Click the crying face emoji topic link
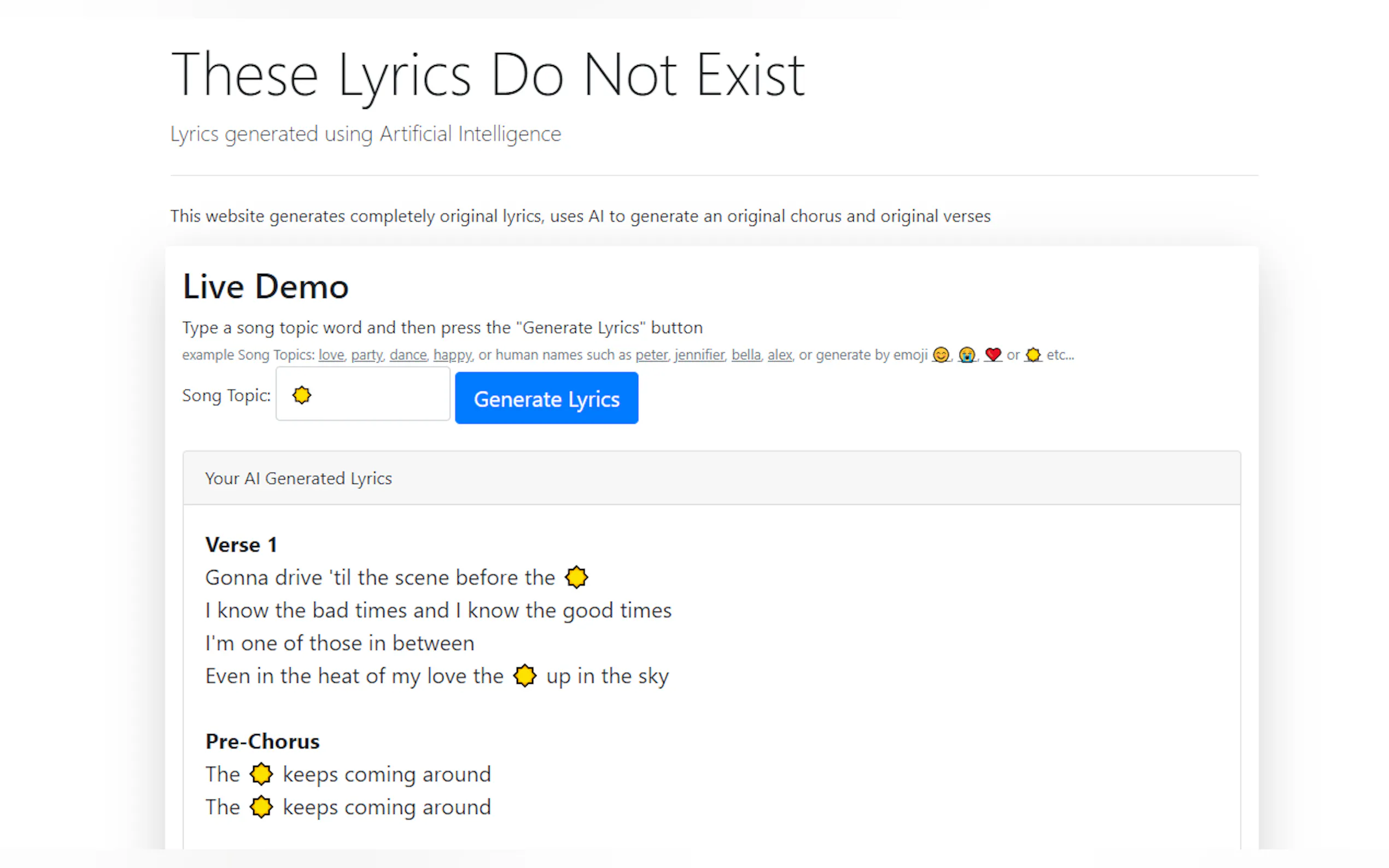 point(967,355)
